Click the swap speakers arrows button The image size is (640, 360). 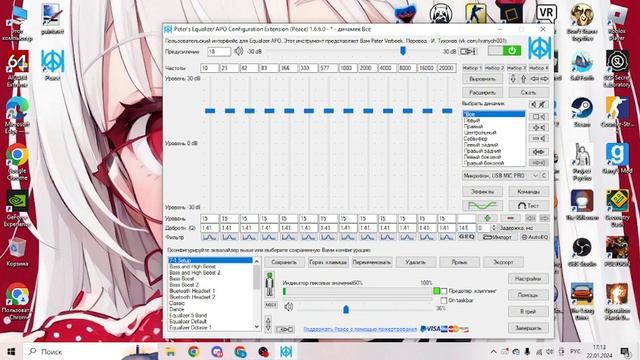pyautogui.click(x=539, y=152)
